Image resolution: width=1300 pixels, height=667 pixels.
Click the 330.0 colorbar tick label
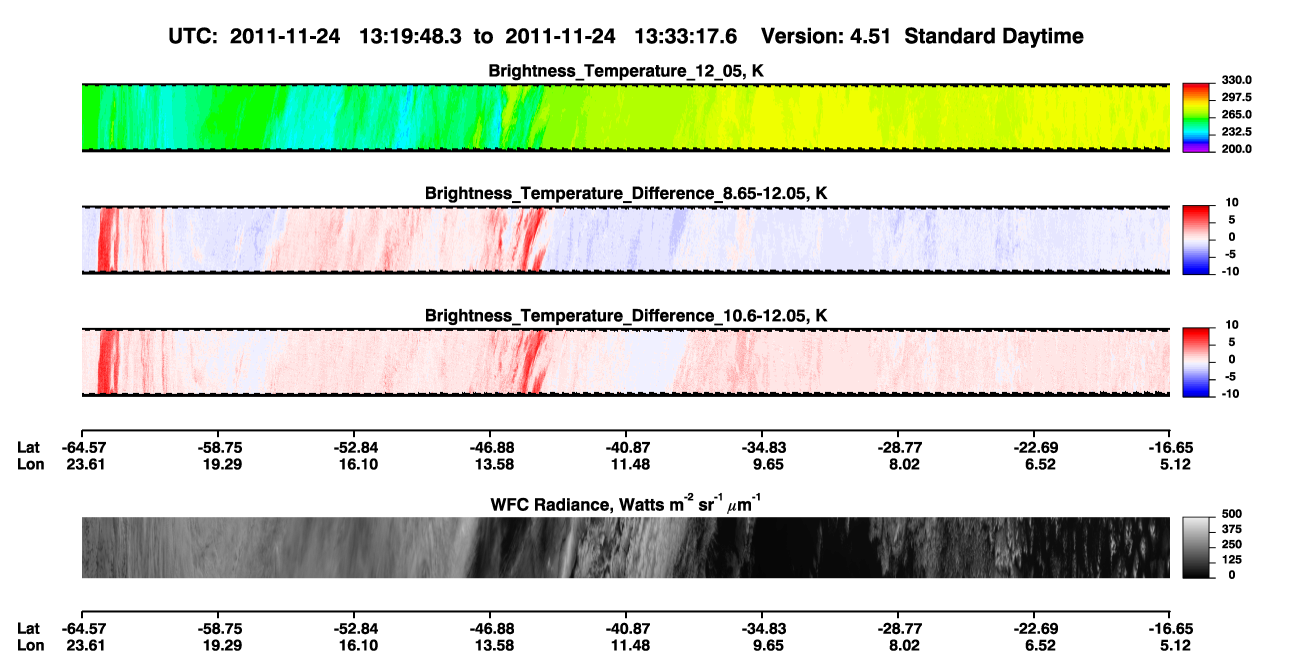(1236, 81)
